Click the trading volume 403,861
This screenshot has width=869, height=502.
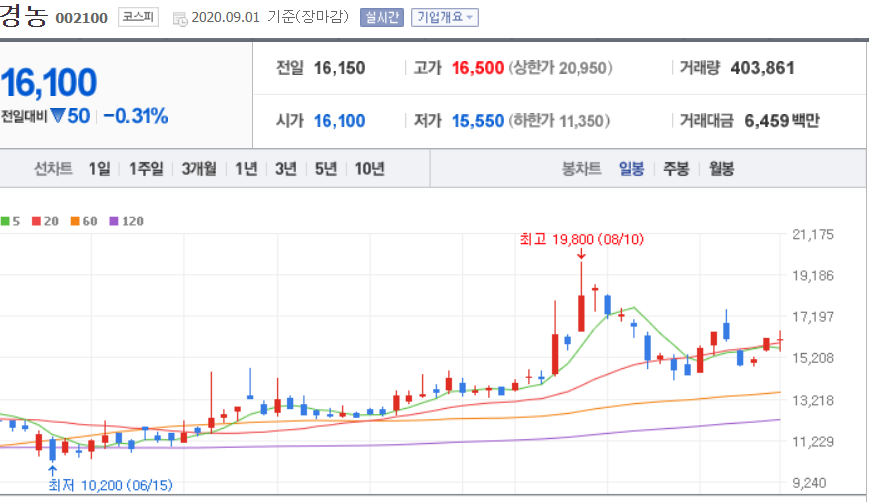tap(763, 68)
